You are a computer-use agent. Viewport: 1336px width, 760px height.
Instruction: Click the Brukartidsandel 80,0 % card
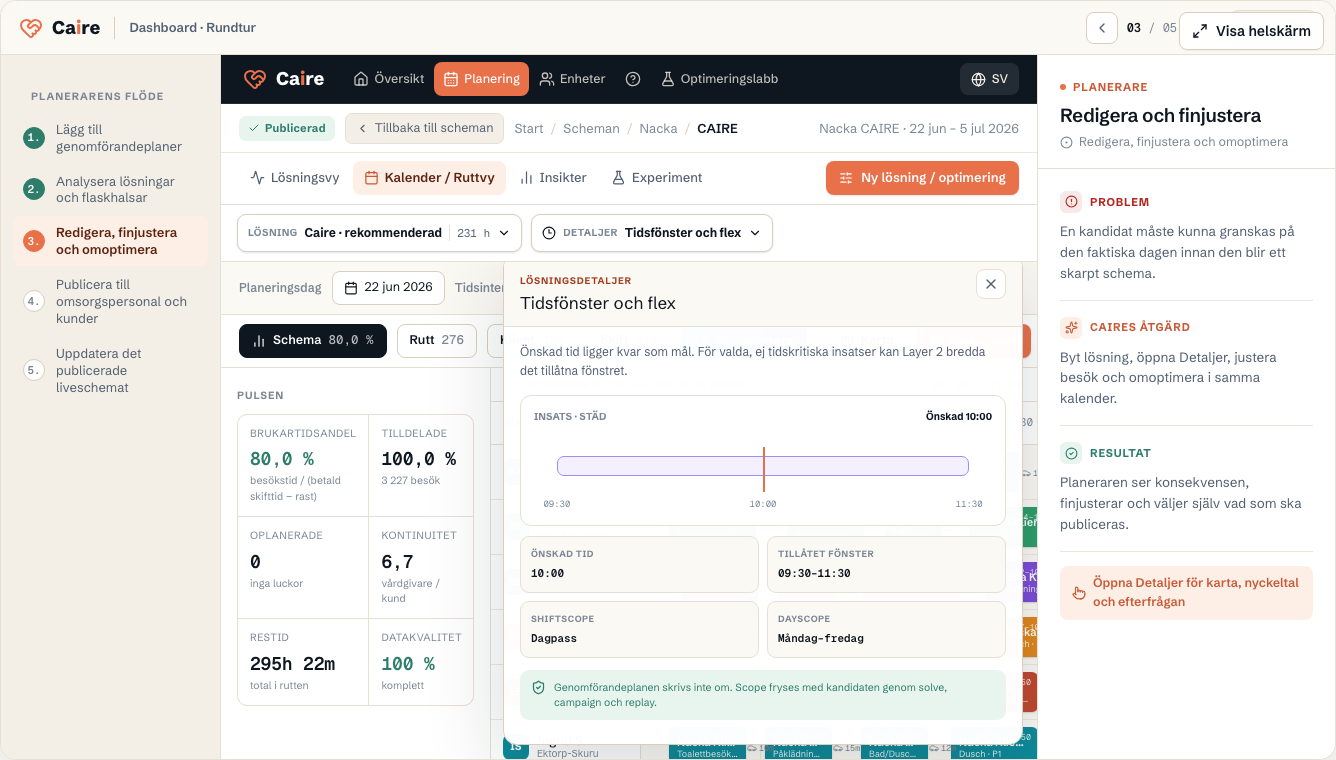[x=303, y=466]
